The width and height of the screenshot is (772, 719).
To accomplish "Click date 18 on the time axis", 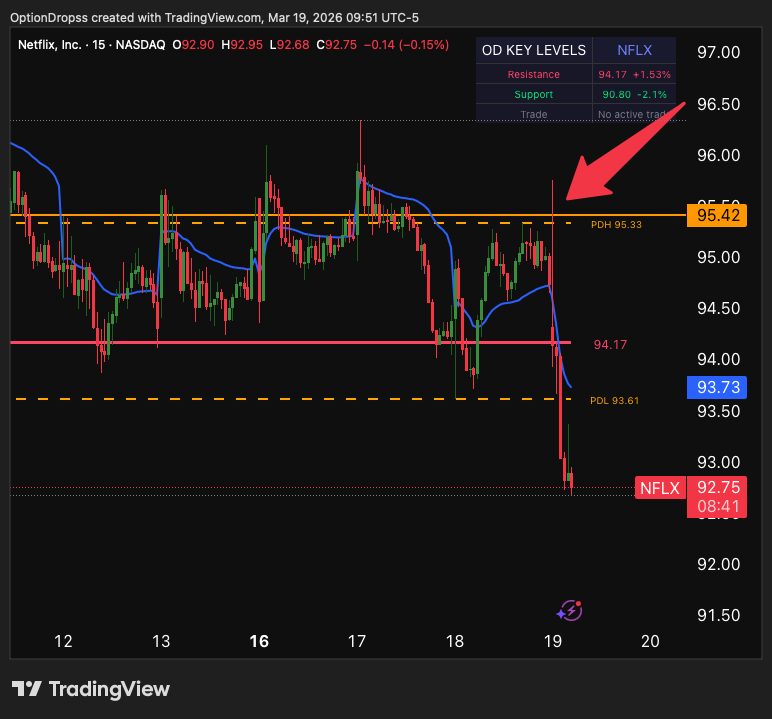I will point(454,641).
